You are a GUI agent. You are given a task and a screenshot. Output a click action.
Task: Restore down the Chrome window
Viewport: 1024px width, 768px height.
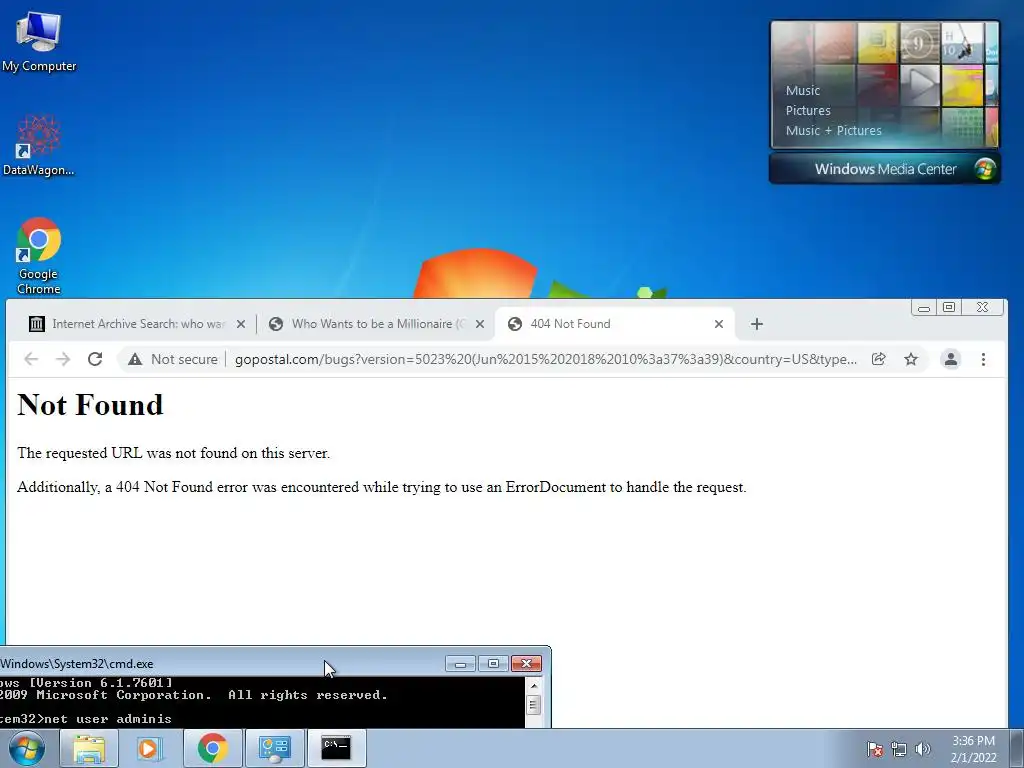(949, 308)
